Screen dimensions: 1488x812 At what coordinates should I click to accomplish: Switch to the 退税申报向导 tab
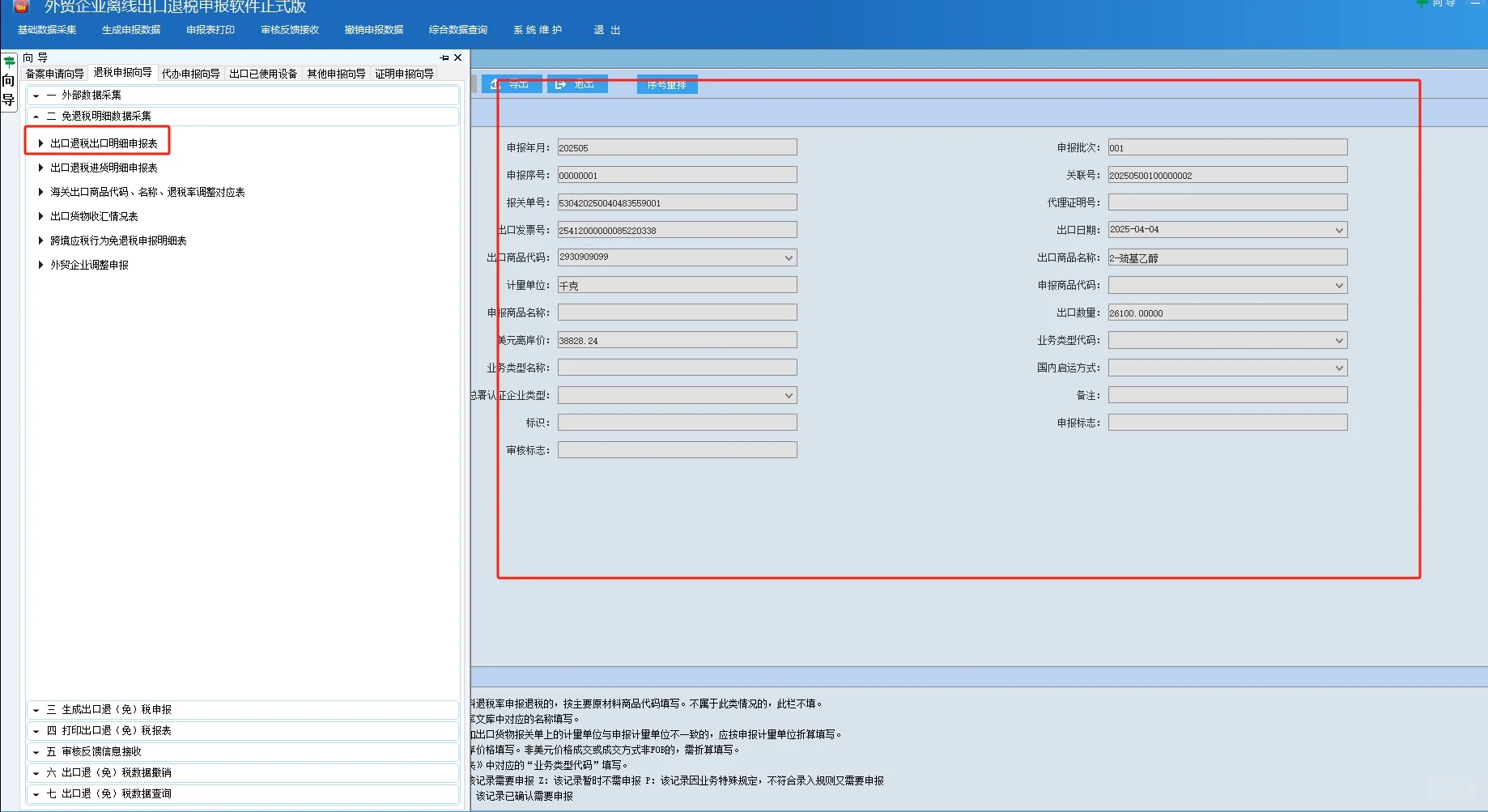click(123, 73)
